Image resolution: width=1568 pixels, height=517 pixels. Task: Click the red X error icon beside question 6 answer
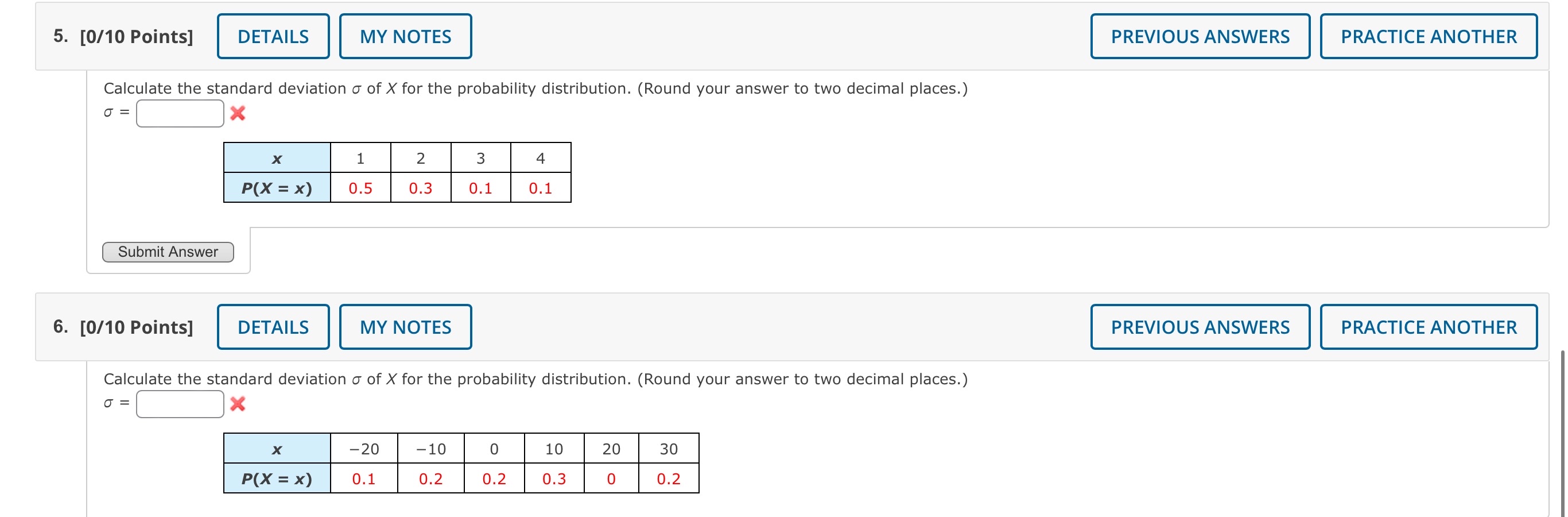[238, 404]
